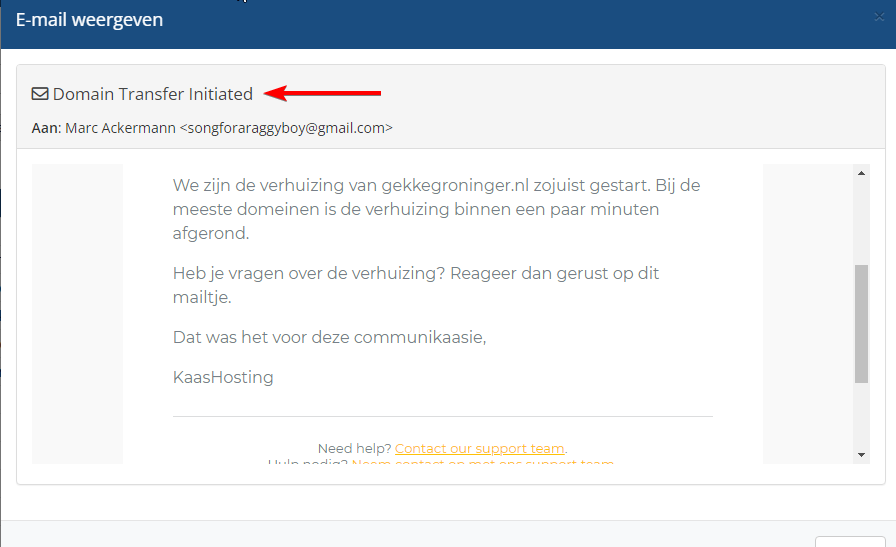
Task: Click the envelope icon beside the email subject
Action: [40, 94]
